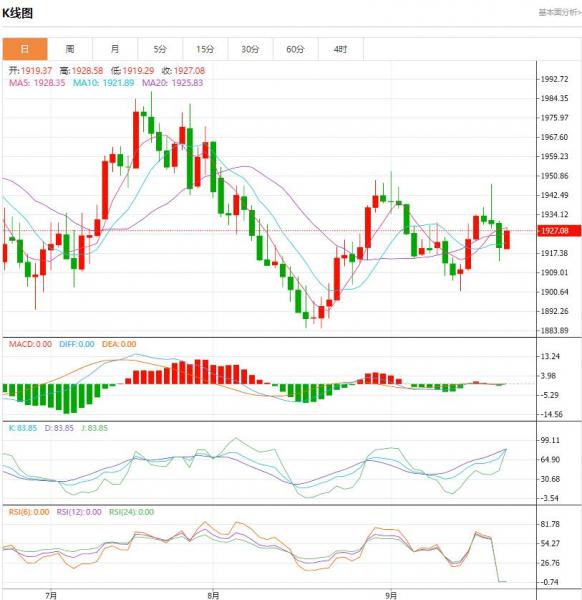
Task: Click the 8月 date axis marker
Action: pyautogui.click(x=214, y=595)
